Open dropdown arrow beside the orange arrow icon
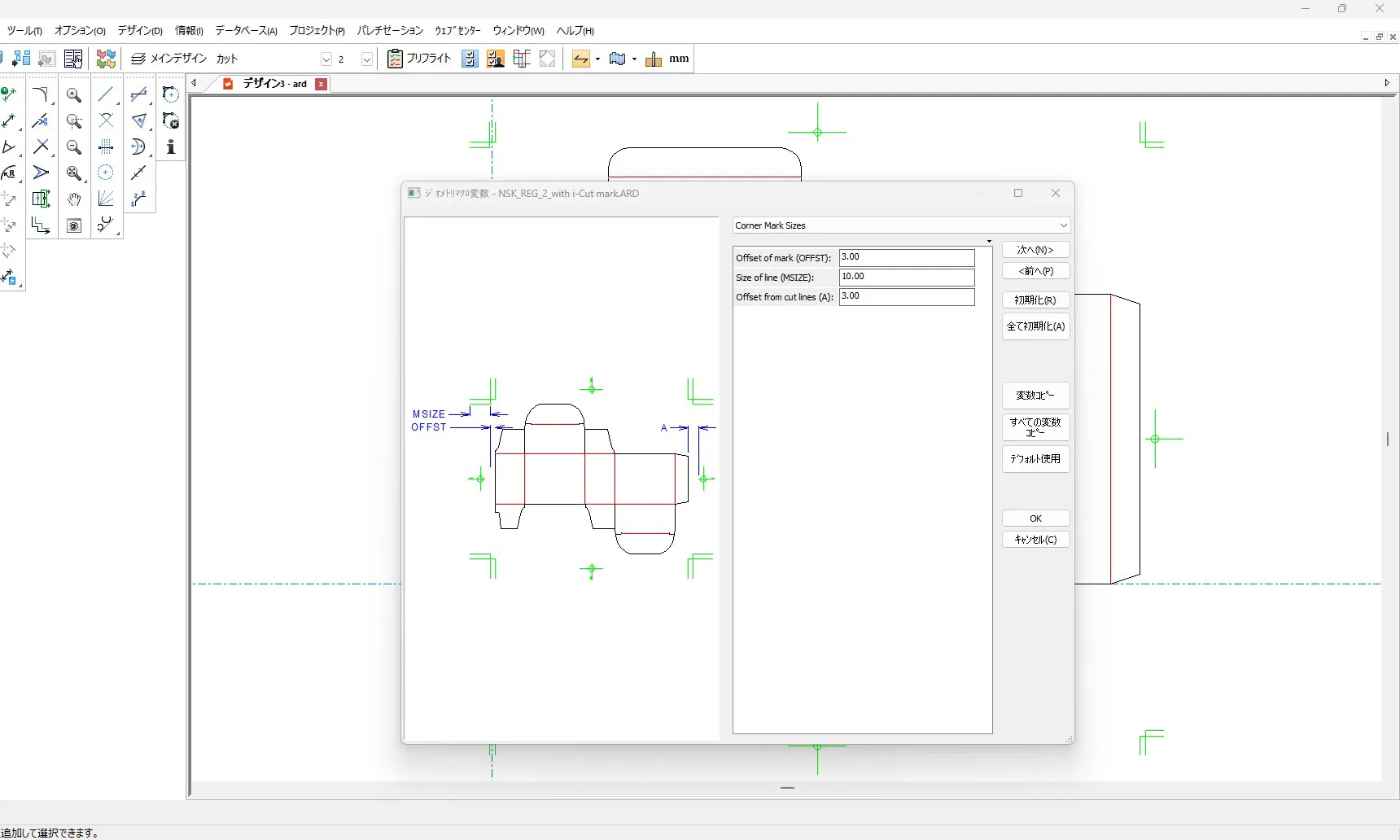The height and width of the screenshot is (840, 1400). [597, 59]
